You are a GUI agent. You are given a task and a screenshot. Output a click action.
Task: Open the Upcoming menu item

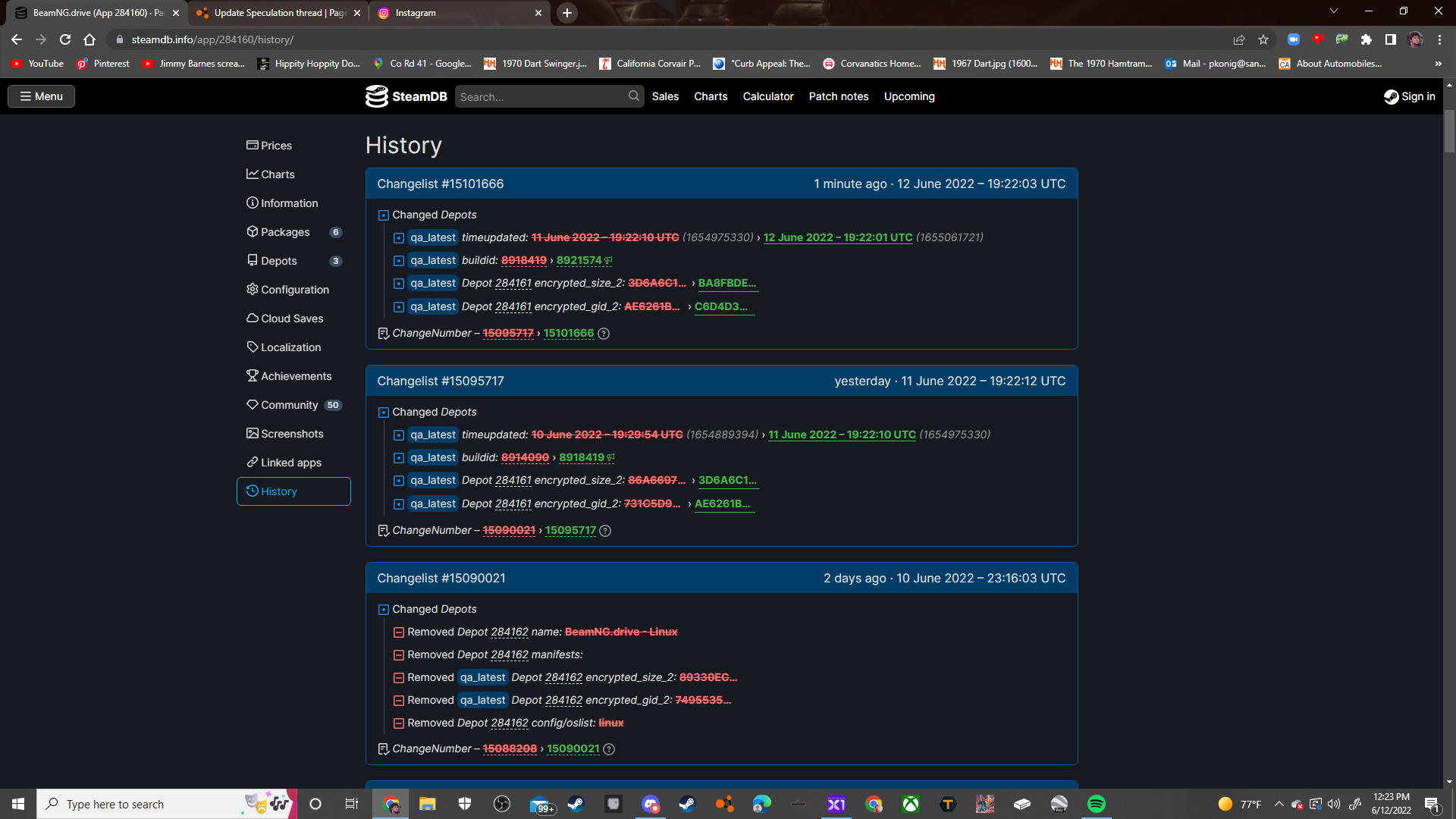909,96
